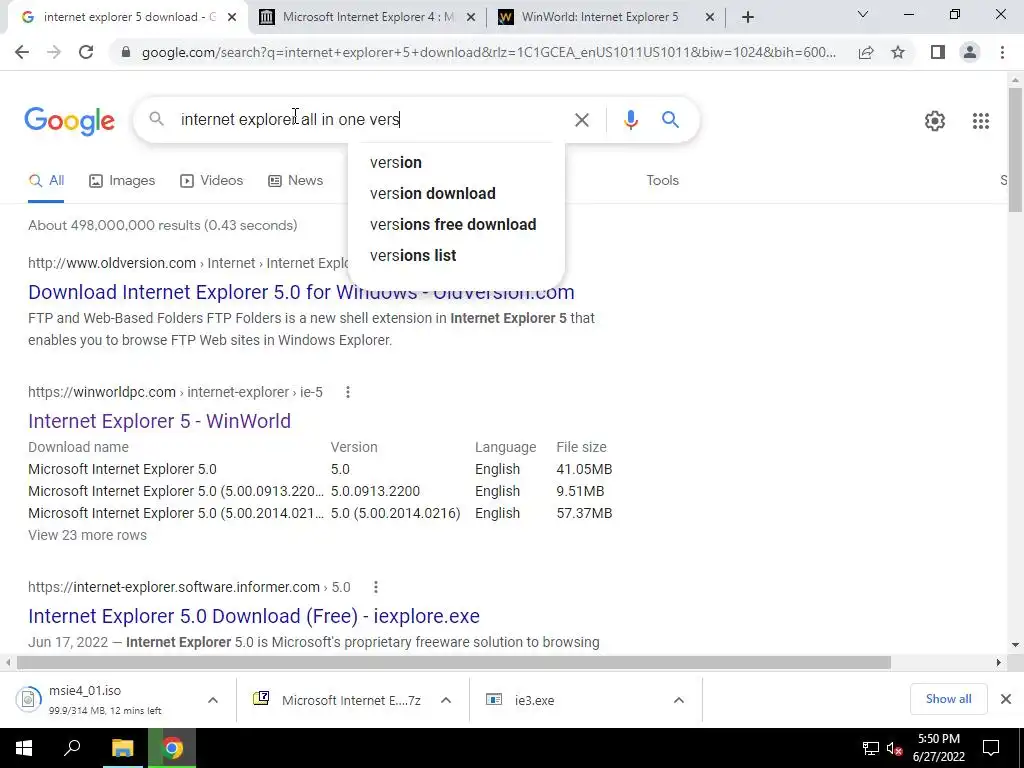Image resolution: width=1024 pixels, height=768 pixels.
Task: Click the taskbar clock showing 5:50 PM
Action: (938, 748)
